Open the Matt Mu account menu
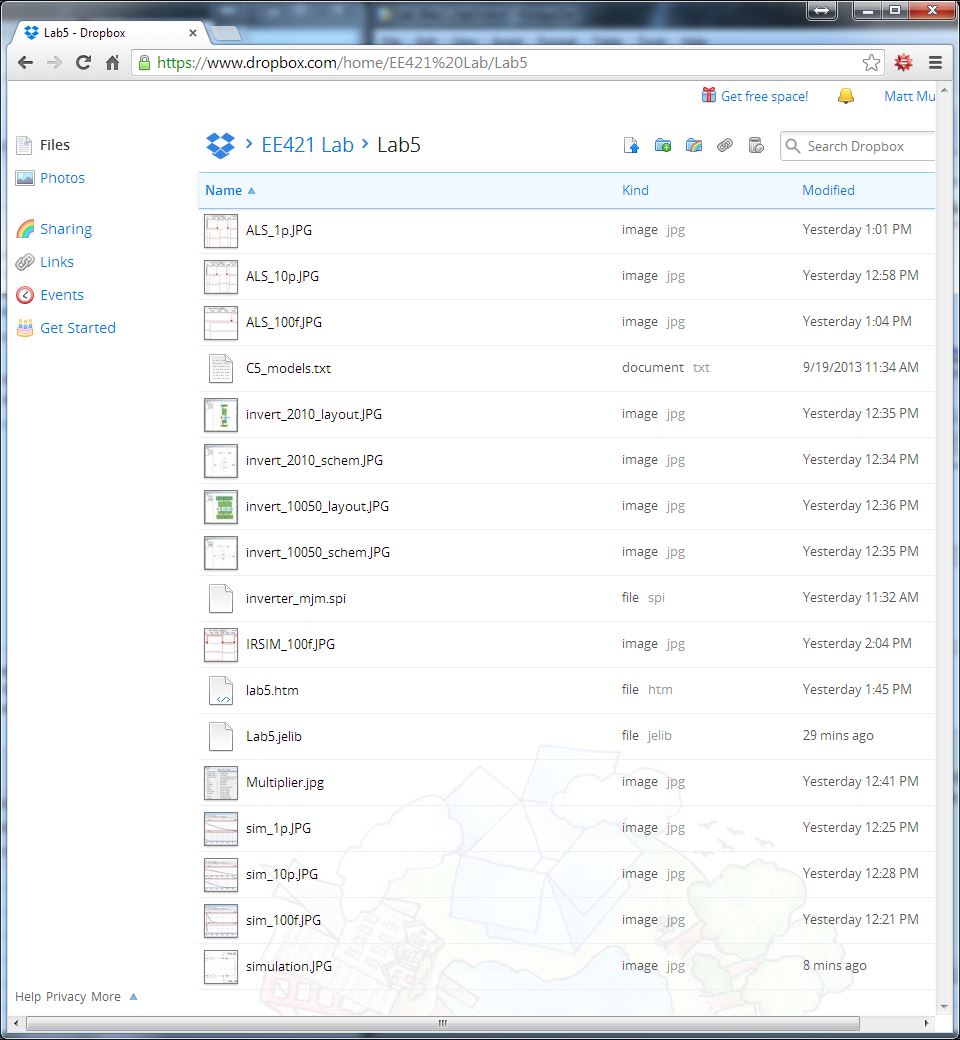The height and width of the screenshot is (1040, 960). [x=909, y=96]
